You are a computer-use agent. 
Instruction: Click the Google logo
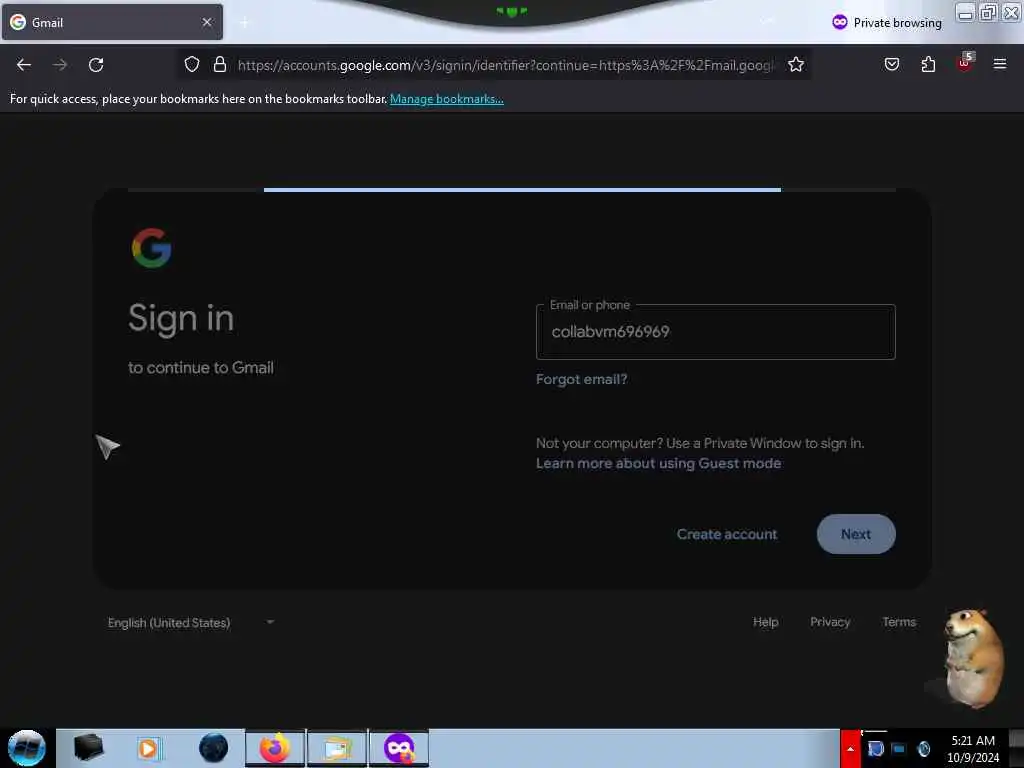coord(152,248)
